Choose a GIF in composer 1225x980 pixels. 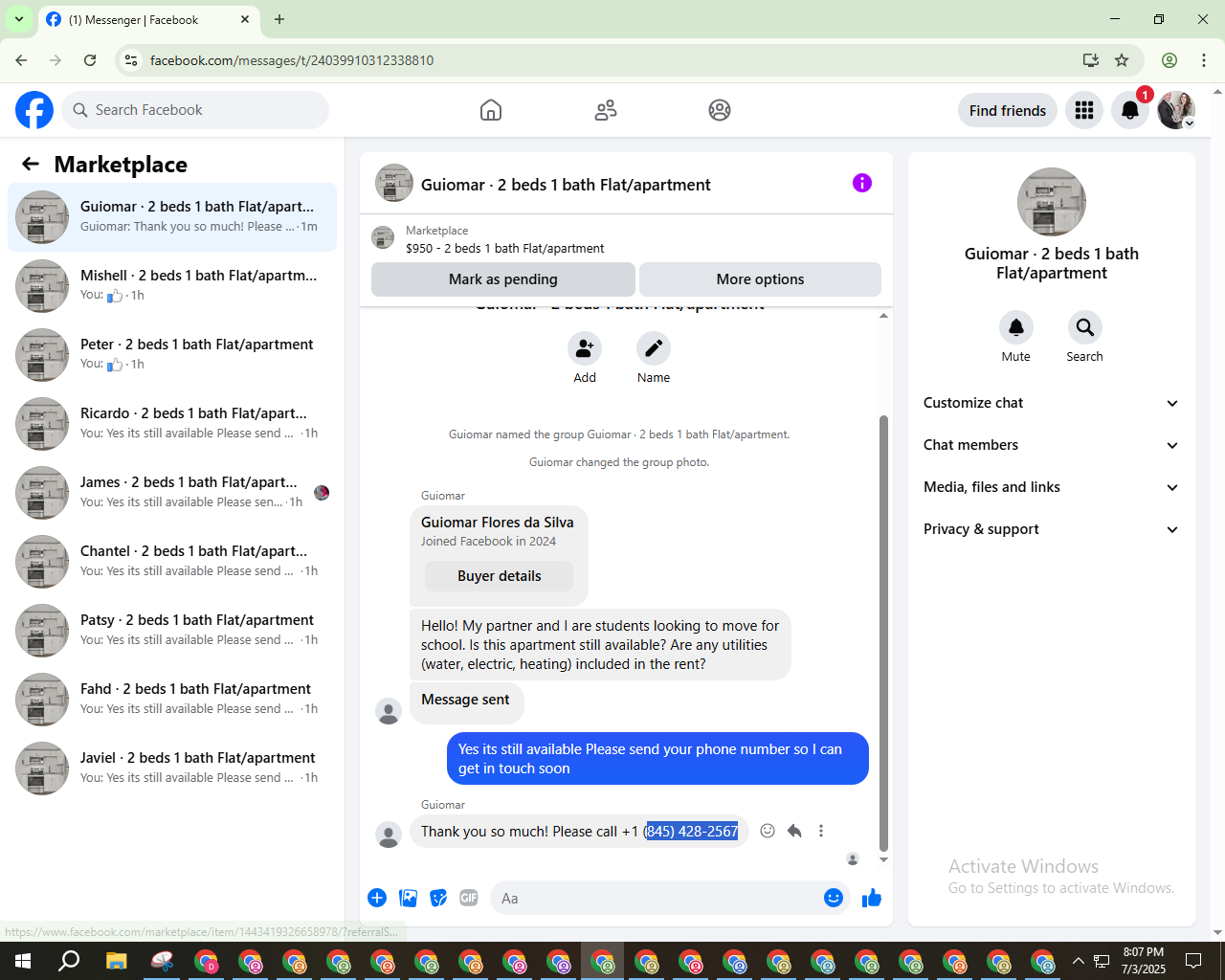[469, 898]
